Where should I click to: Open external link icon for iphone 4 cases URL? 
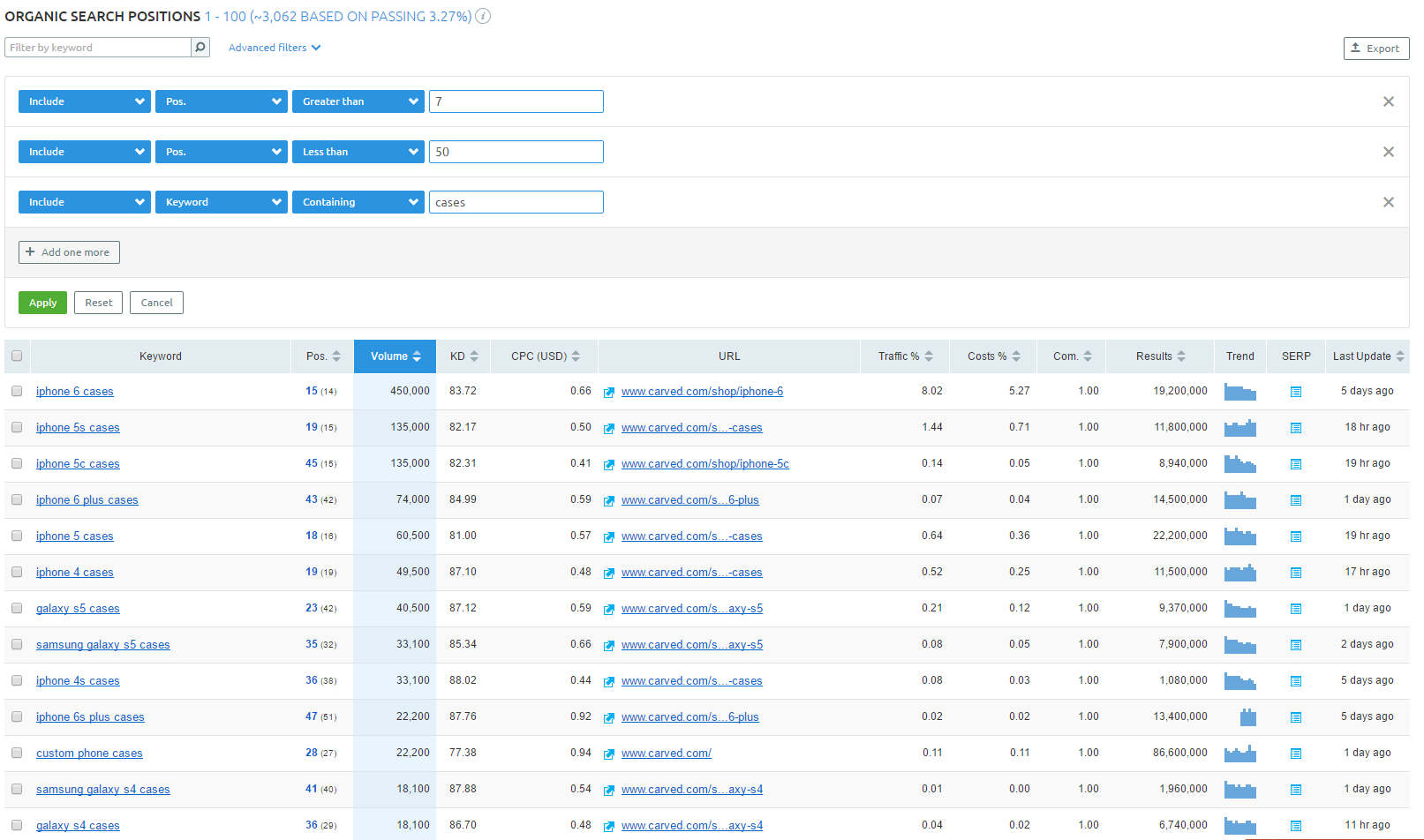coord(609,574)
